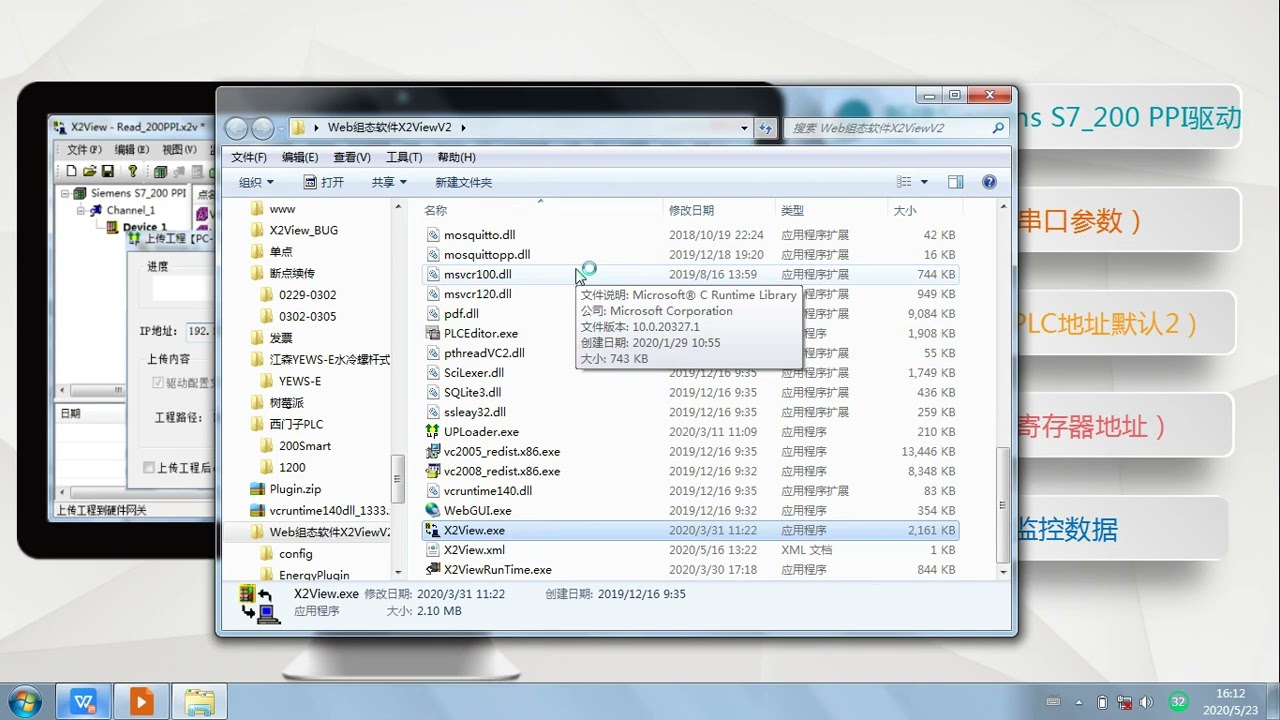The width and height of the screenshot is (1280, 720).
Task: Select the vc2005_redist.x86.exe installer icon
Action: pyautogui.click(x=433, y=451)
